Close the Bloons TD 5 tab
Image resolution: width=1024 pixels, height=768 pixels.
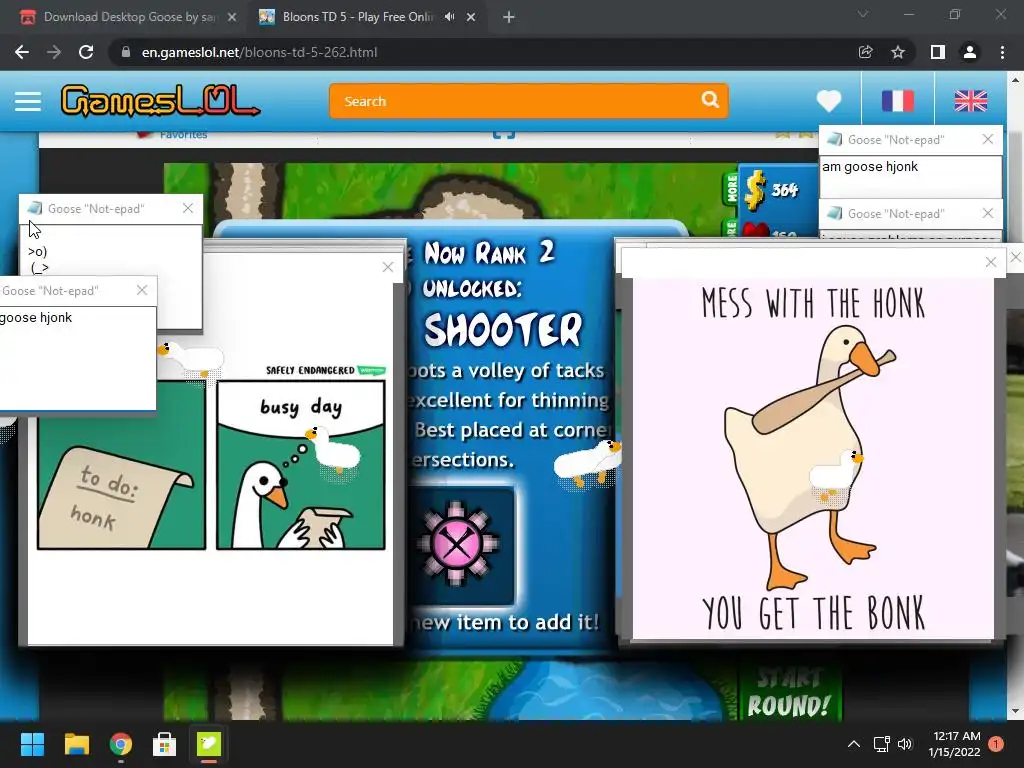pyautogui.click(x=471, y=18)
